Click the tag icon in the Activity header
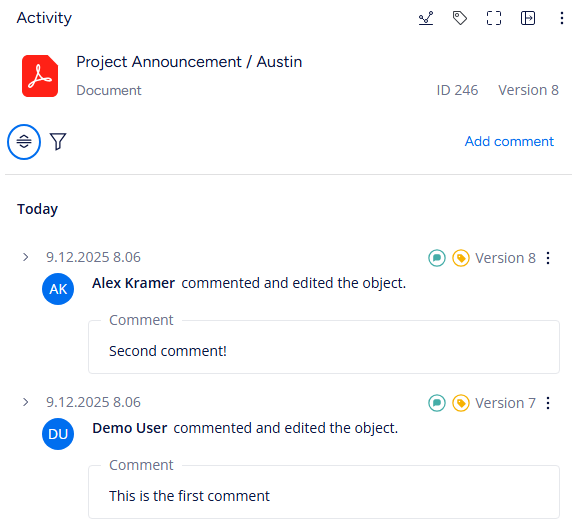Screen dimensions: 577x527 460,18
